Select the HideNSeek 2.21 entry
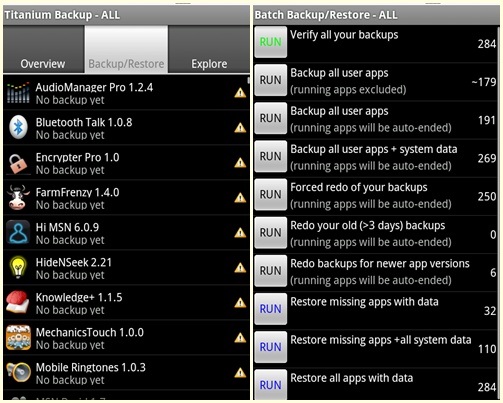 point(126,268)
